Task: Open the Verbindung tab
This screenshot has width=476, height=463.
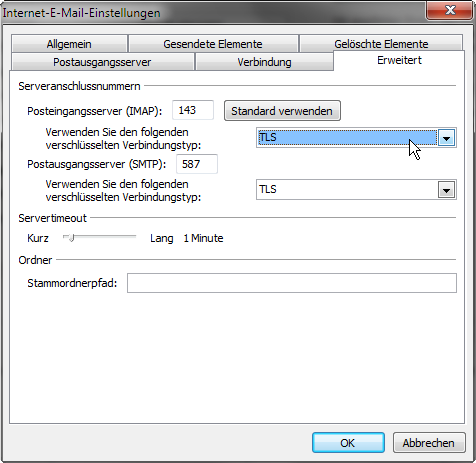Action: [264, 62]
